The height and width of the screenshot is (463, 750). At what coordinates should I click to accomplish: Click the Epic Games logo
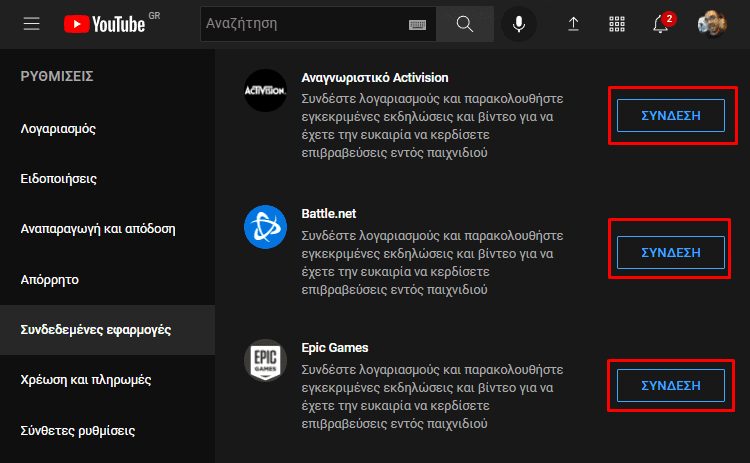pos(265,361)
